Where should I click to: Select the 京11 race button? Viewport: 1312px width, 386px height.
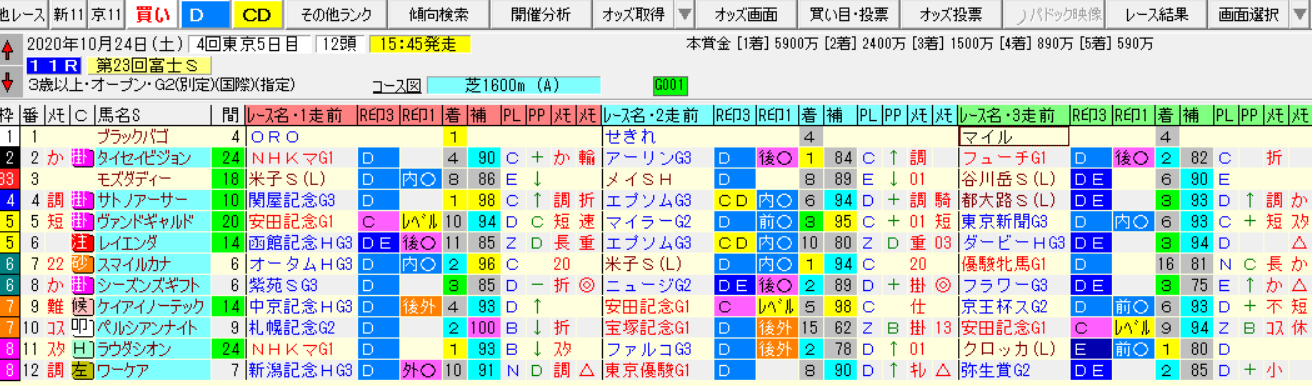coord(107,14)
